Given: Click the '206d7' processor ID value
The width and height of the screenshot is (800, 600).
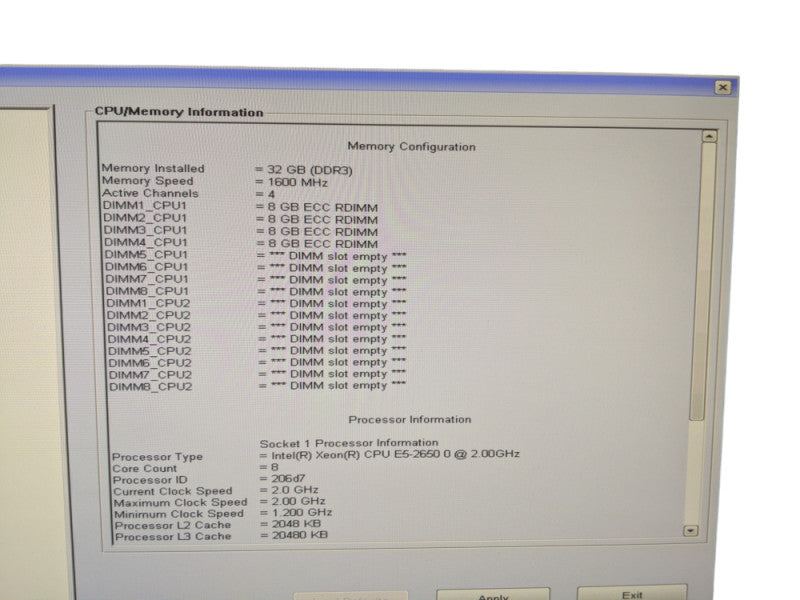Looking at the screenshot, I should [288, 478].
